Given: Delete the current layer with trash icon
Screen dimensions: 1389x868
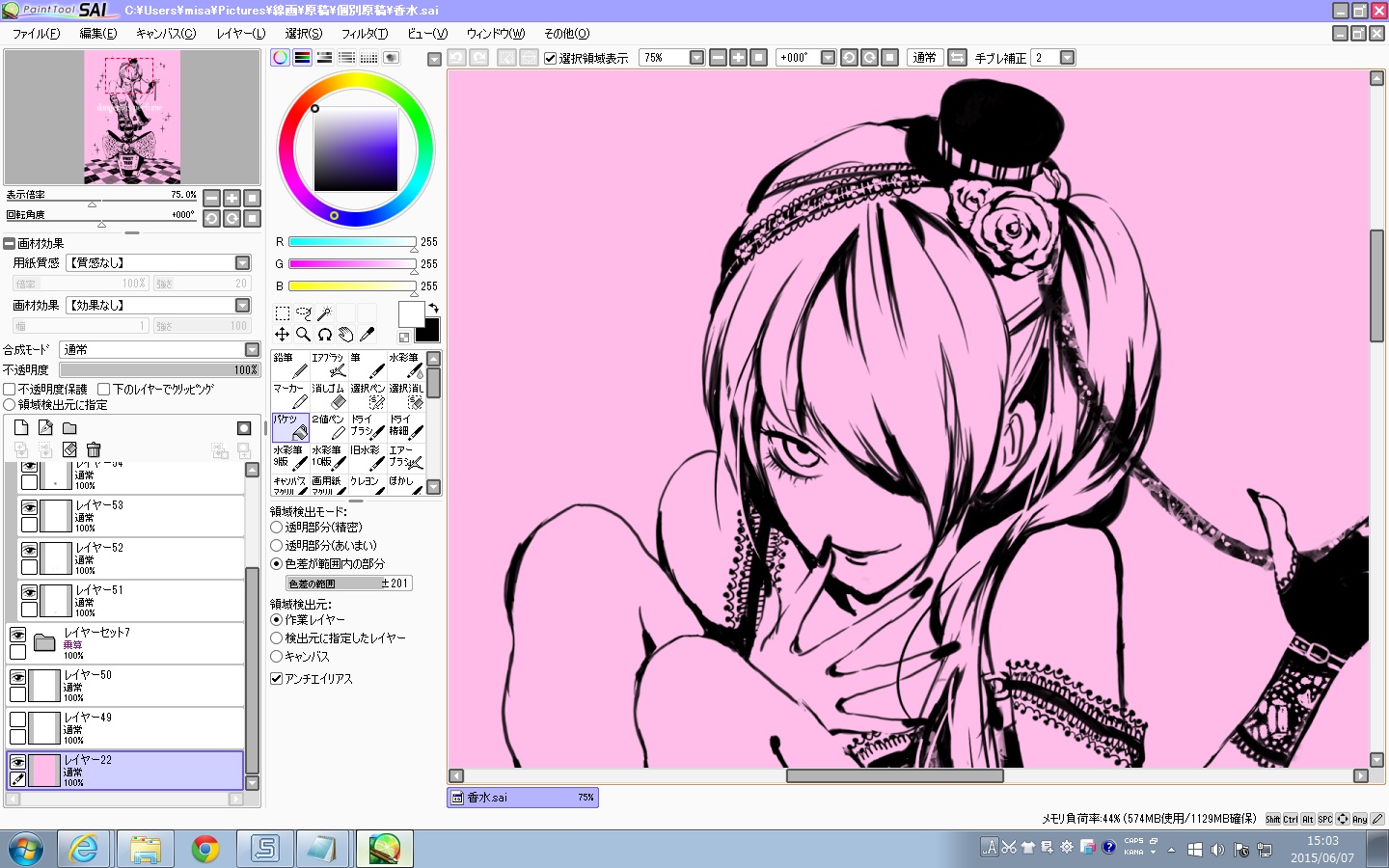Looking at the screenshot, I should click(94, 449).
